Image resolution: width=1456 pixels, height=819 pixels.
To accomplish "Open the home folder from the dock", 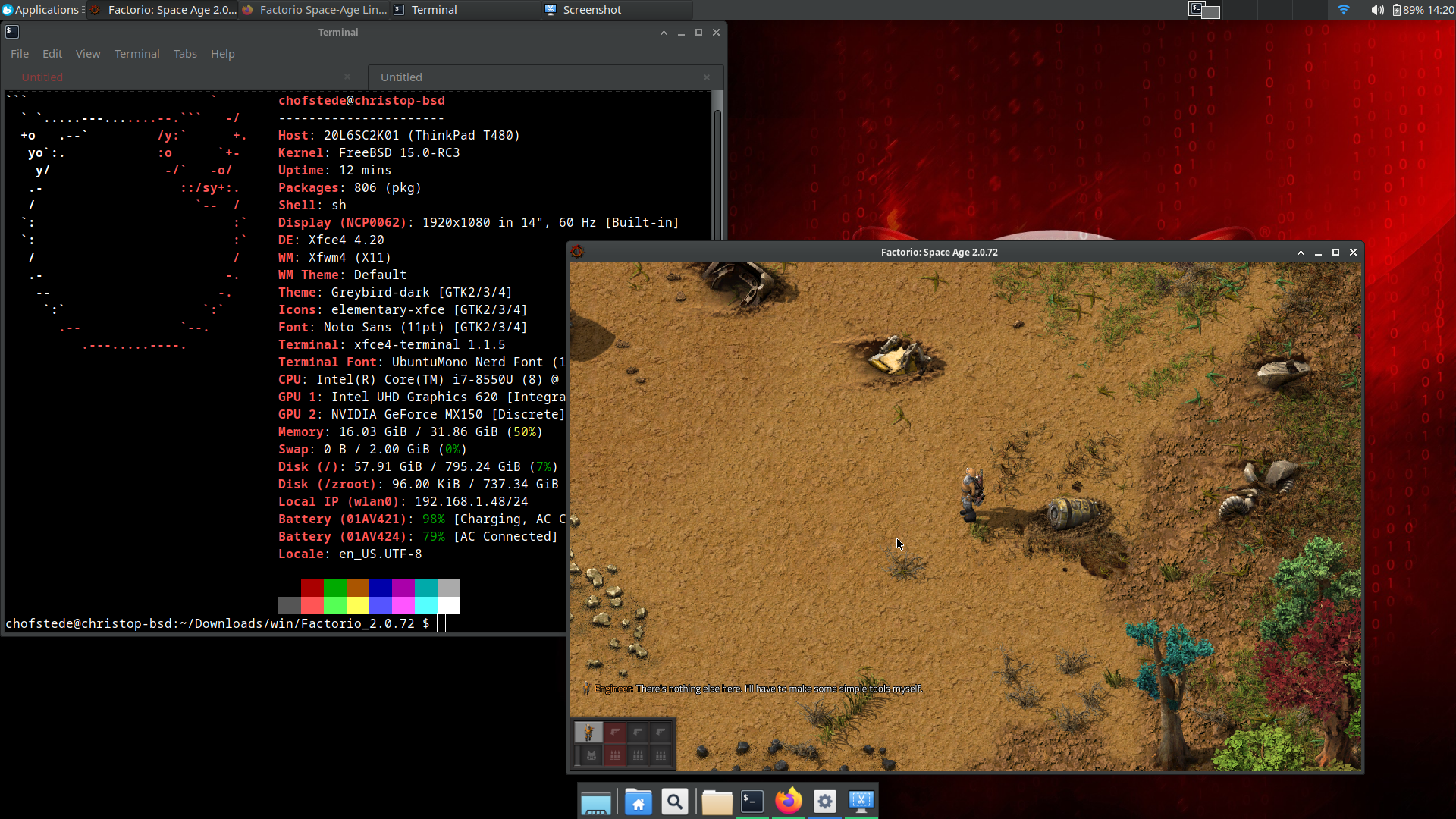I will point(639,801).
